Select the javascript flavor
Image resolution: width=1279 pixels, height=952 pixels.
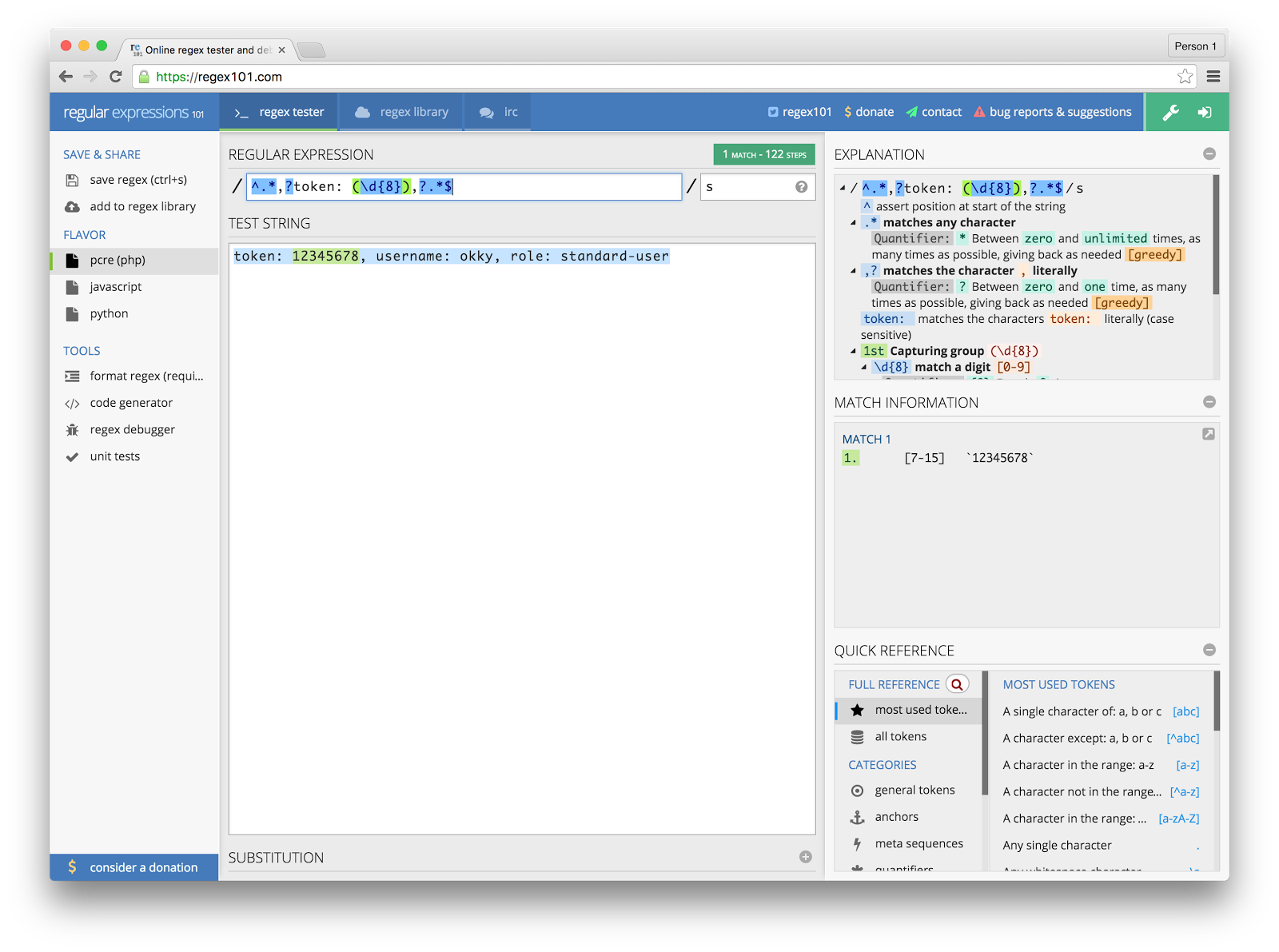[134, 287]
